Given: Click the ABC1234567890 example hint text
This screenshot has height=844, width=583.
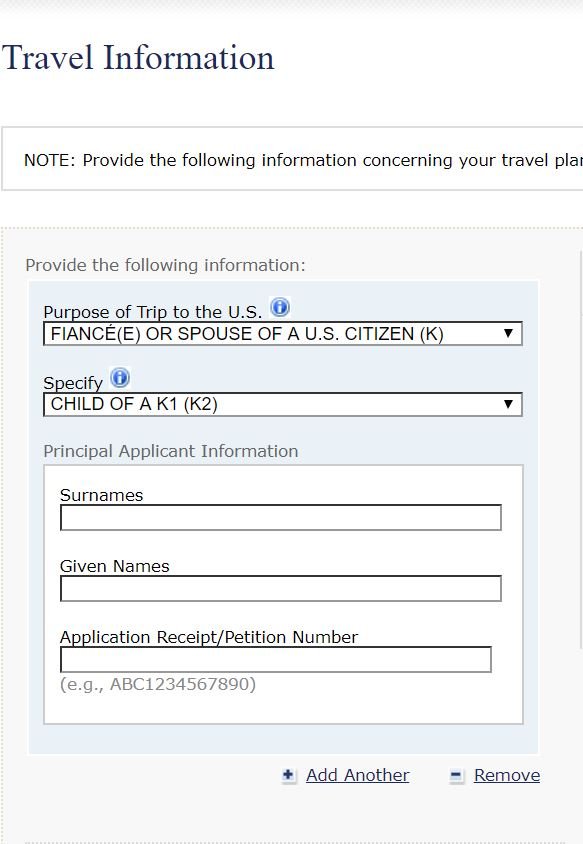Looking at the screenshot, I should tap(158, 684).
